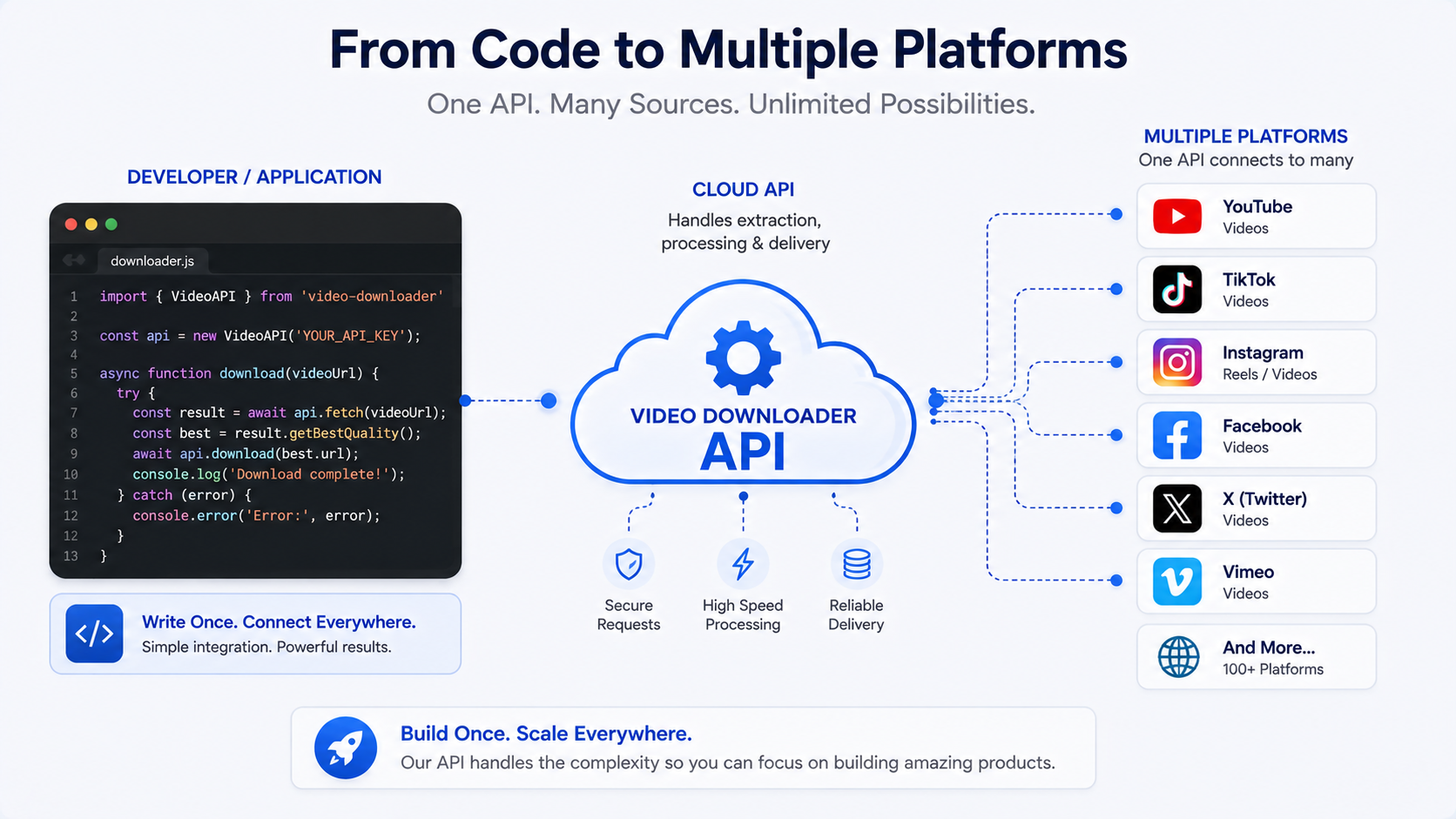Click the Vimeo logo icon
This screenshot has width=1456, height=819.
(1177, 581)
